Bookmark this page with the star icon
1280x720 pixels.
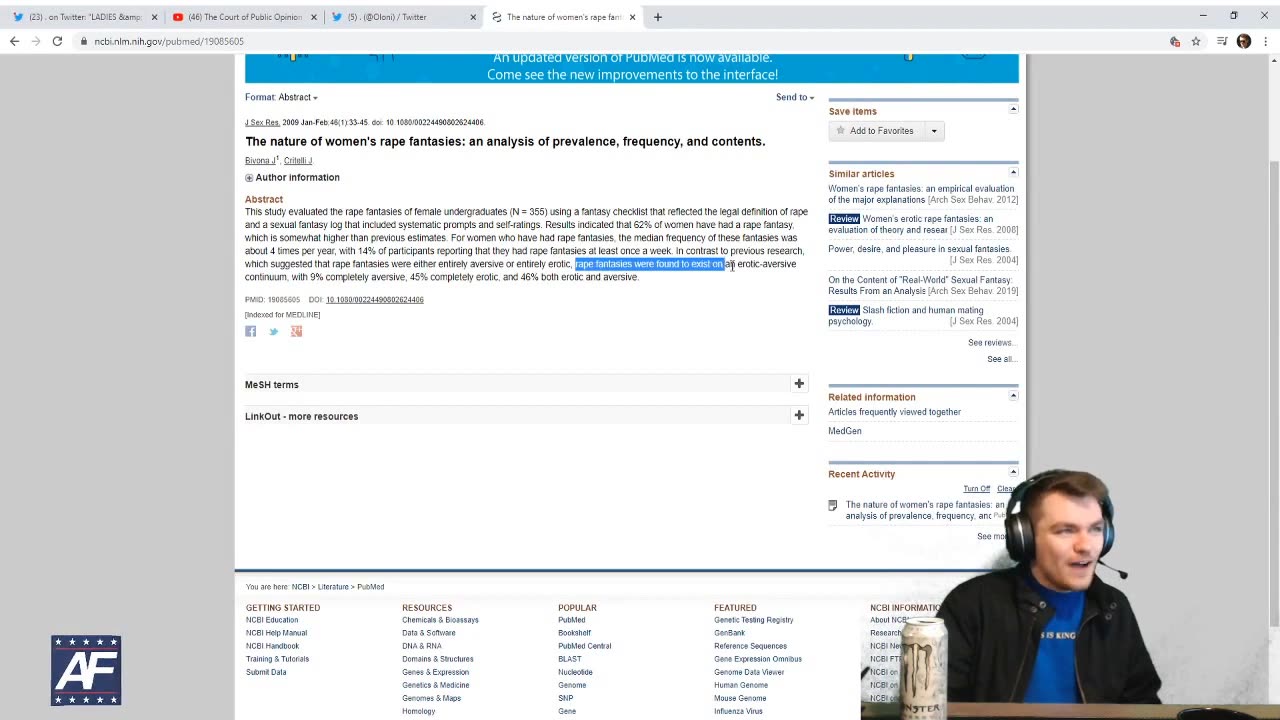coord(1196,41)
